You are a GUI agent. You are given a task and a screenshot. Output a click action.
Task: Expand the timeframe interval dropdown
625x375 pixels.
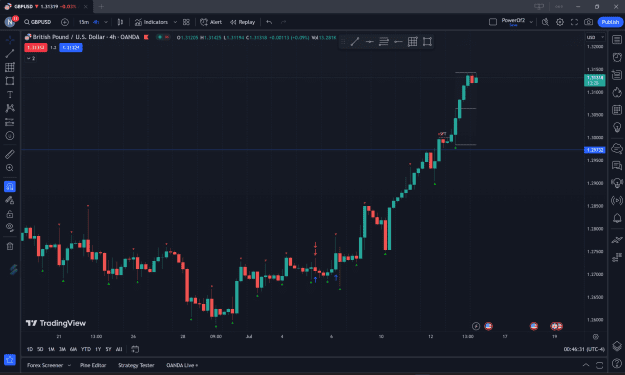106,22
